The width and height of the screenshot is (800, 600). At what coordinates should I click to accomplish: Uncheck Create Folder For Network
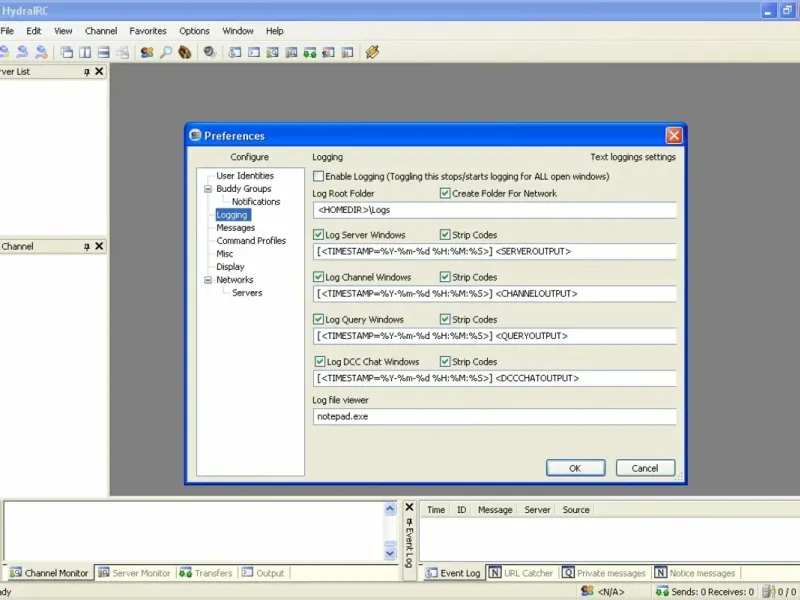pos(445,193)
